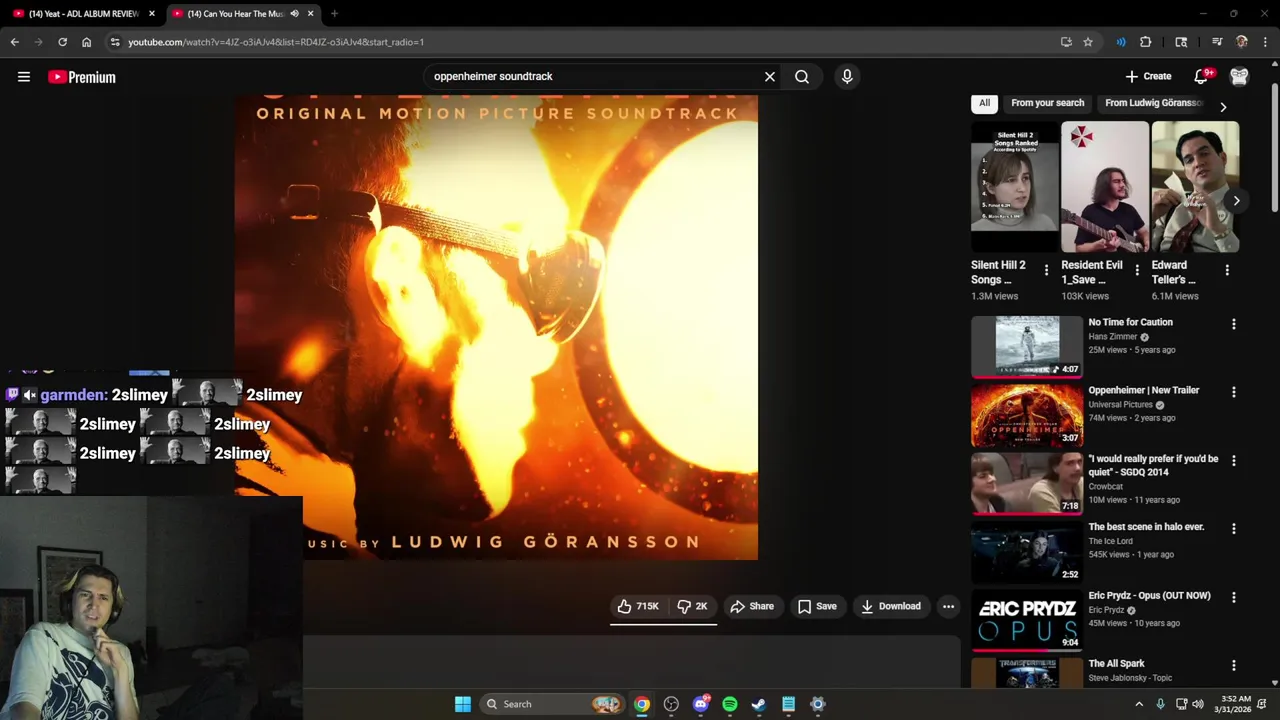
Task: Open YouTube notifications bell
Action: pyautogui.click(x=1202, y=76)
